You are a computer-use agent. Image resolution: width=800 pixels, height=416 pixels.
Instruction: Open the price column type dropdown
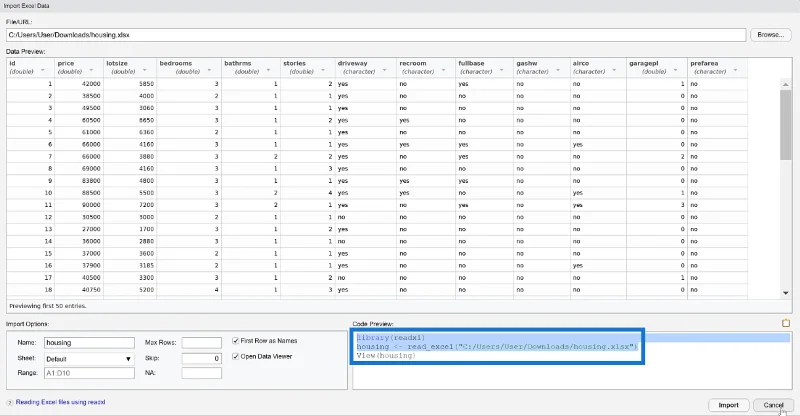tap(91, 70)
